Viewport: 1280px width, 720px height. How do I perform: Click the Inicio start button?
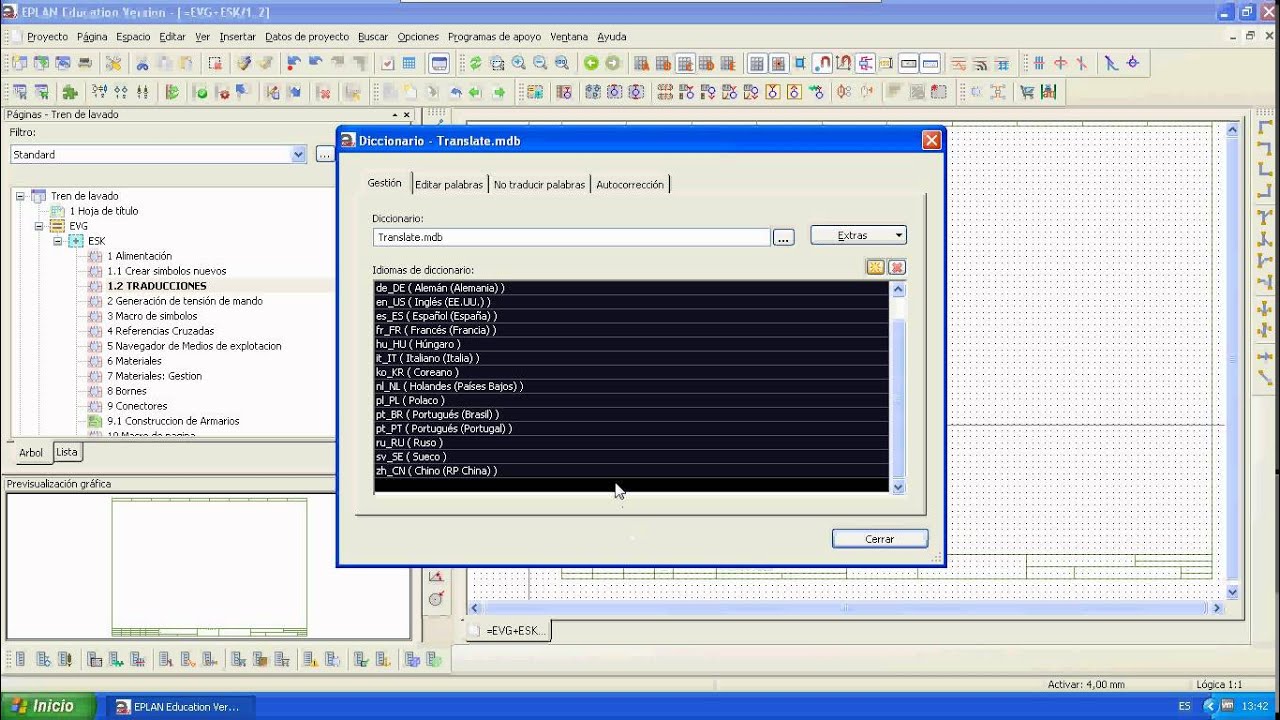tap(48, 706)
